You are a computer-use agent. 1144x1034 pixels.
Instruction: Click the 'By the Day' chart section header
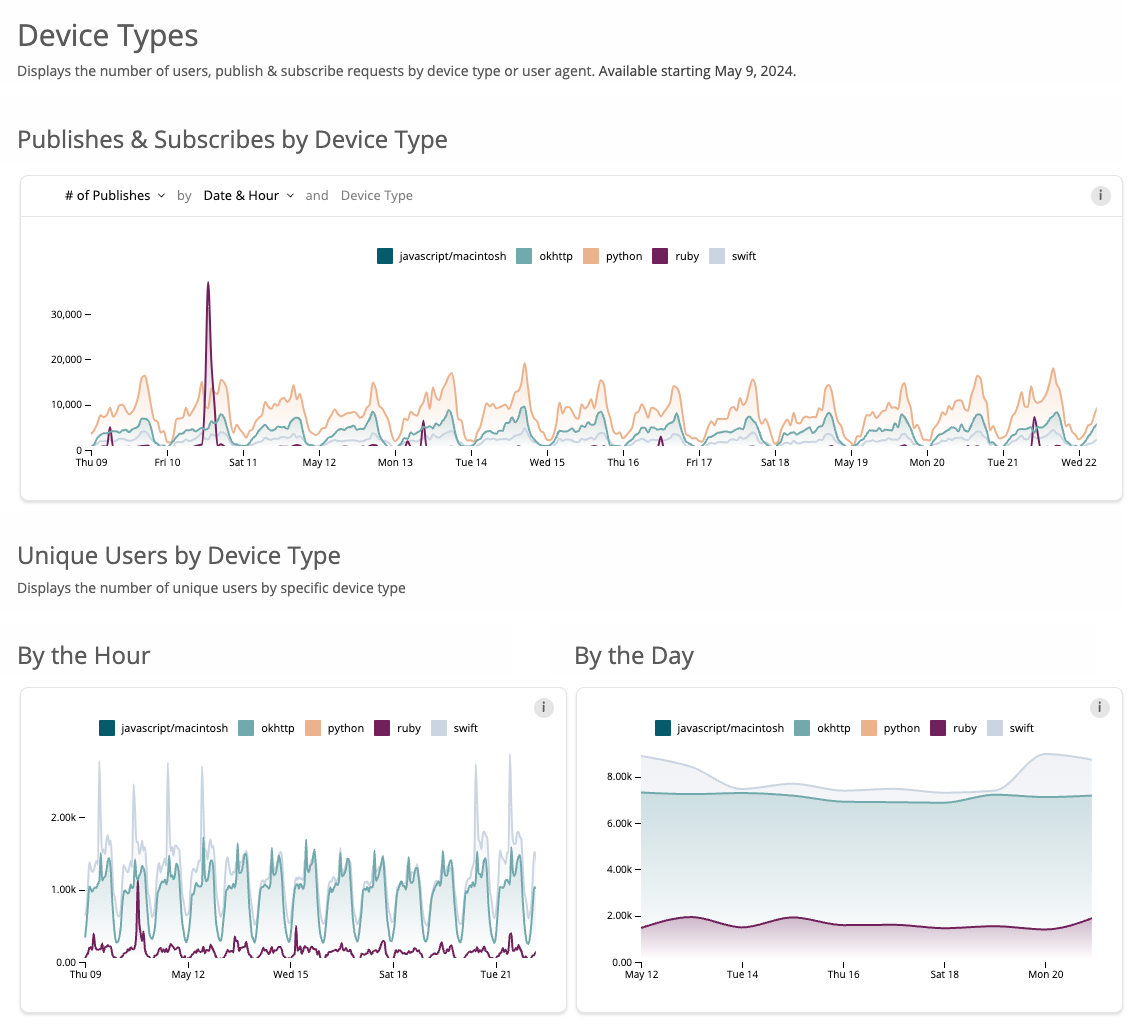coord(633,655)
